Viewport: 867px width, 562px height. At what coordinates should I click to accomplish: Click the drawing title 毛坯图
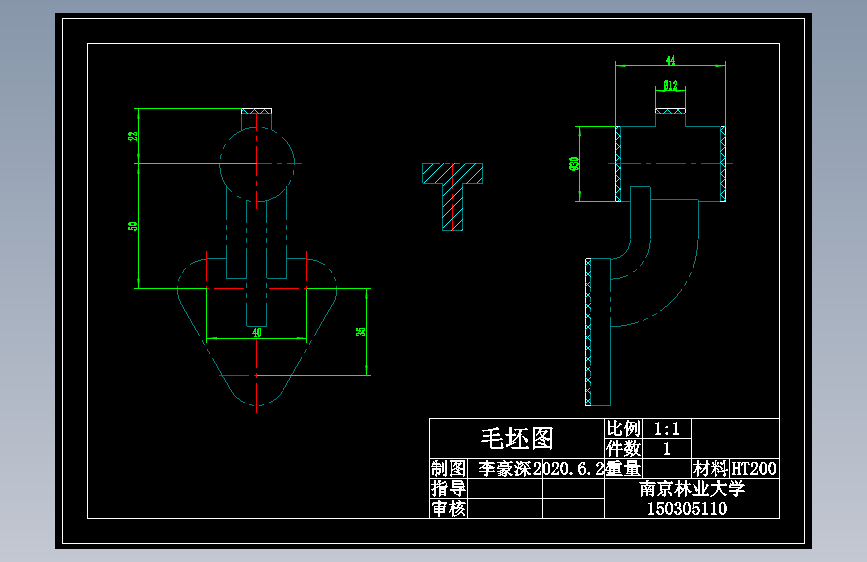click(x=517, y=439)
